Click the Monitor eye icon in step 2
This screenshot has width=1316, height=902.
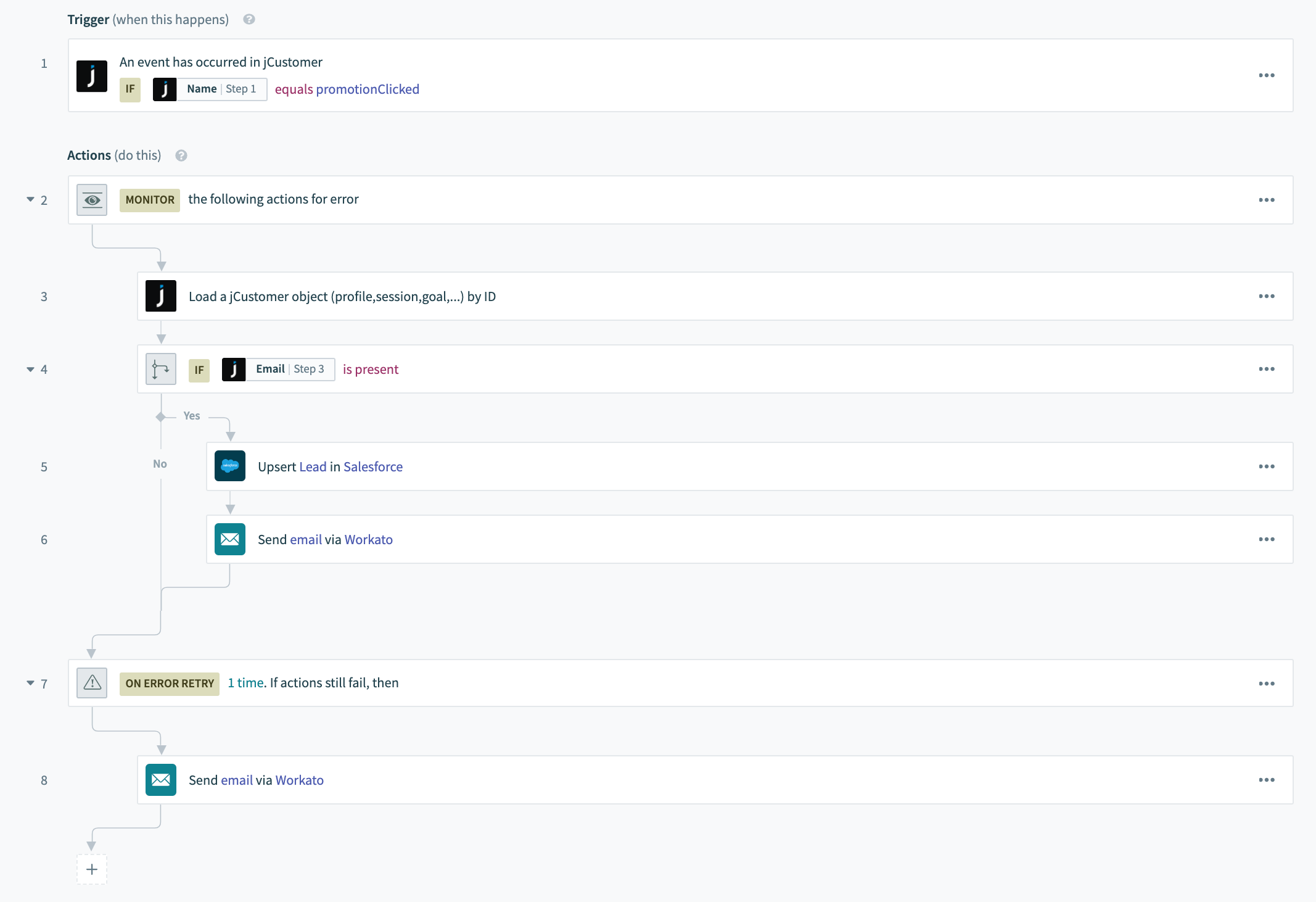tap(92, 200)
